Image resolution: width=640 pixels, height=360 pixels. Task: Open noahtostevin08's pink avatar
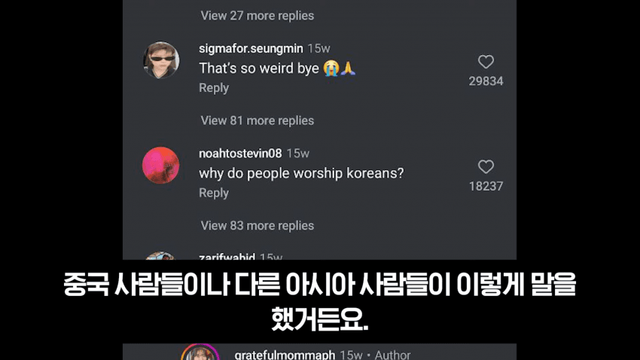(161, 165)
